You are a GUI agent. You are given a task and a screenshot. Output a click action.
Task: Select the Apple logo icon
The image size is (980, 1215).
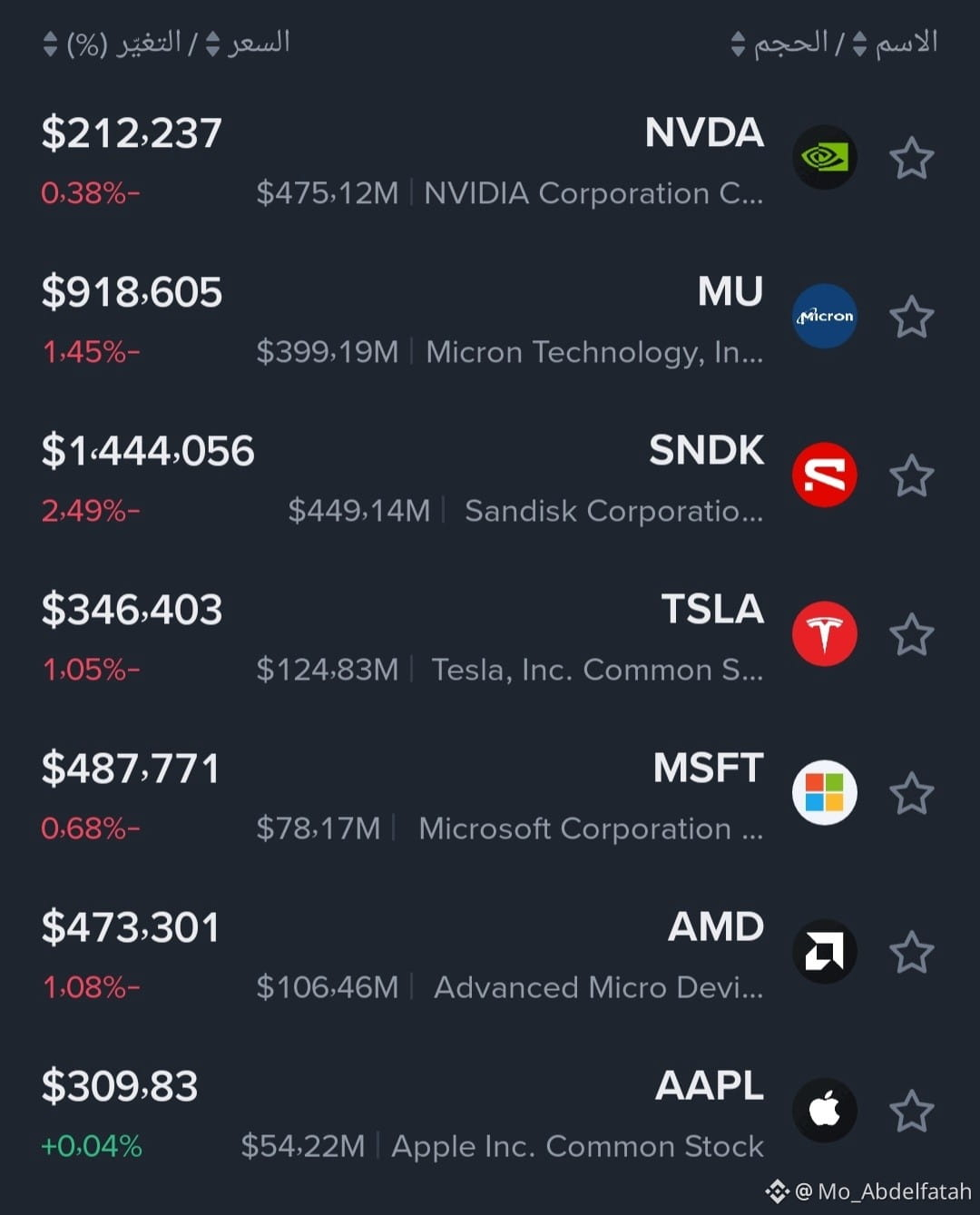[824, 1110]
